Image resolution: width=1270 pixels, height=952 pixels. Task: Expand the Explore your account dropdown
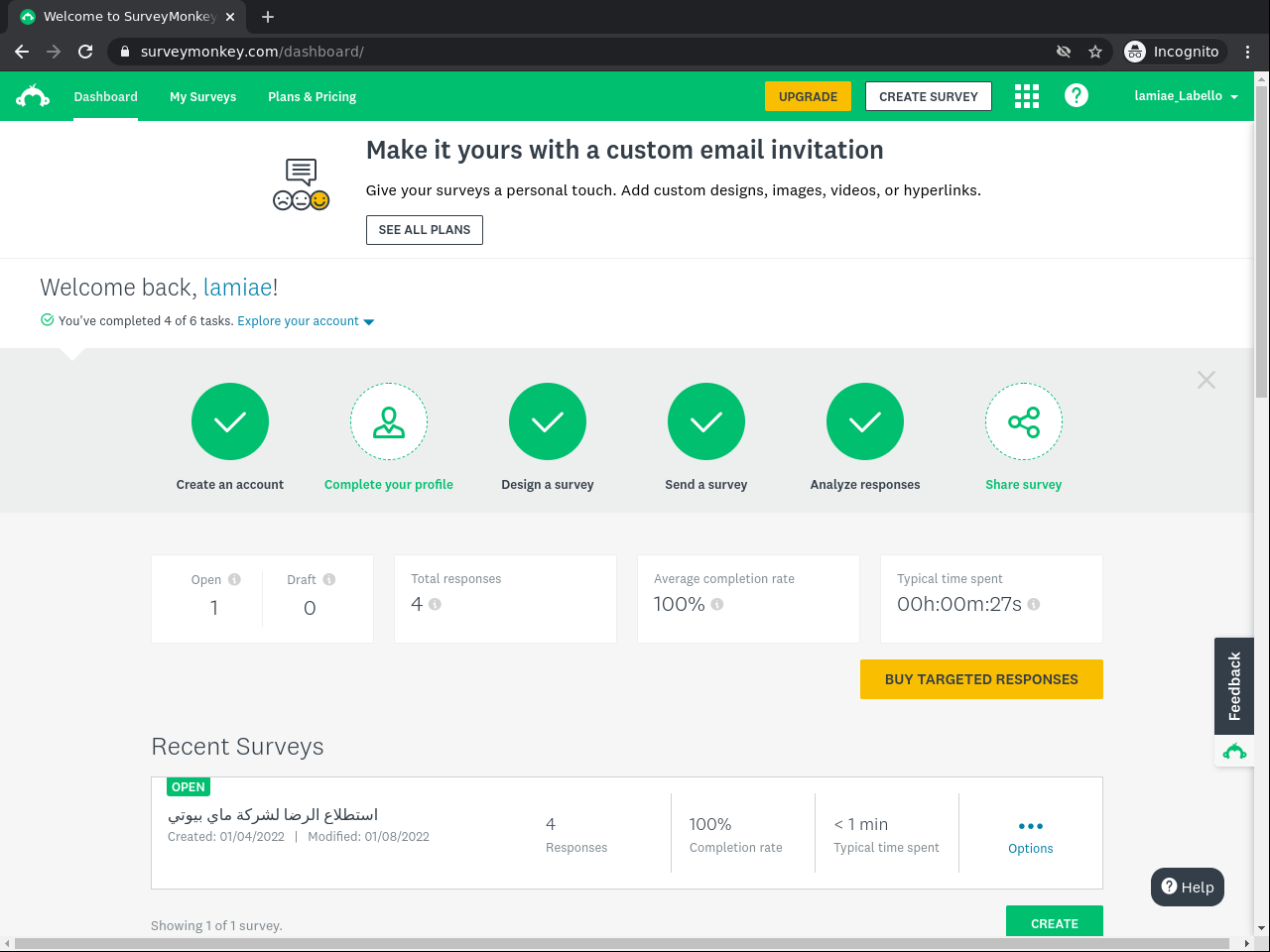pyautogui.click(x=306, y=321)
